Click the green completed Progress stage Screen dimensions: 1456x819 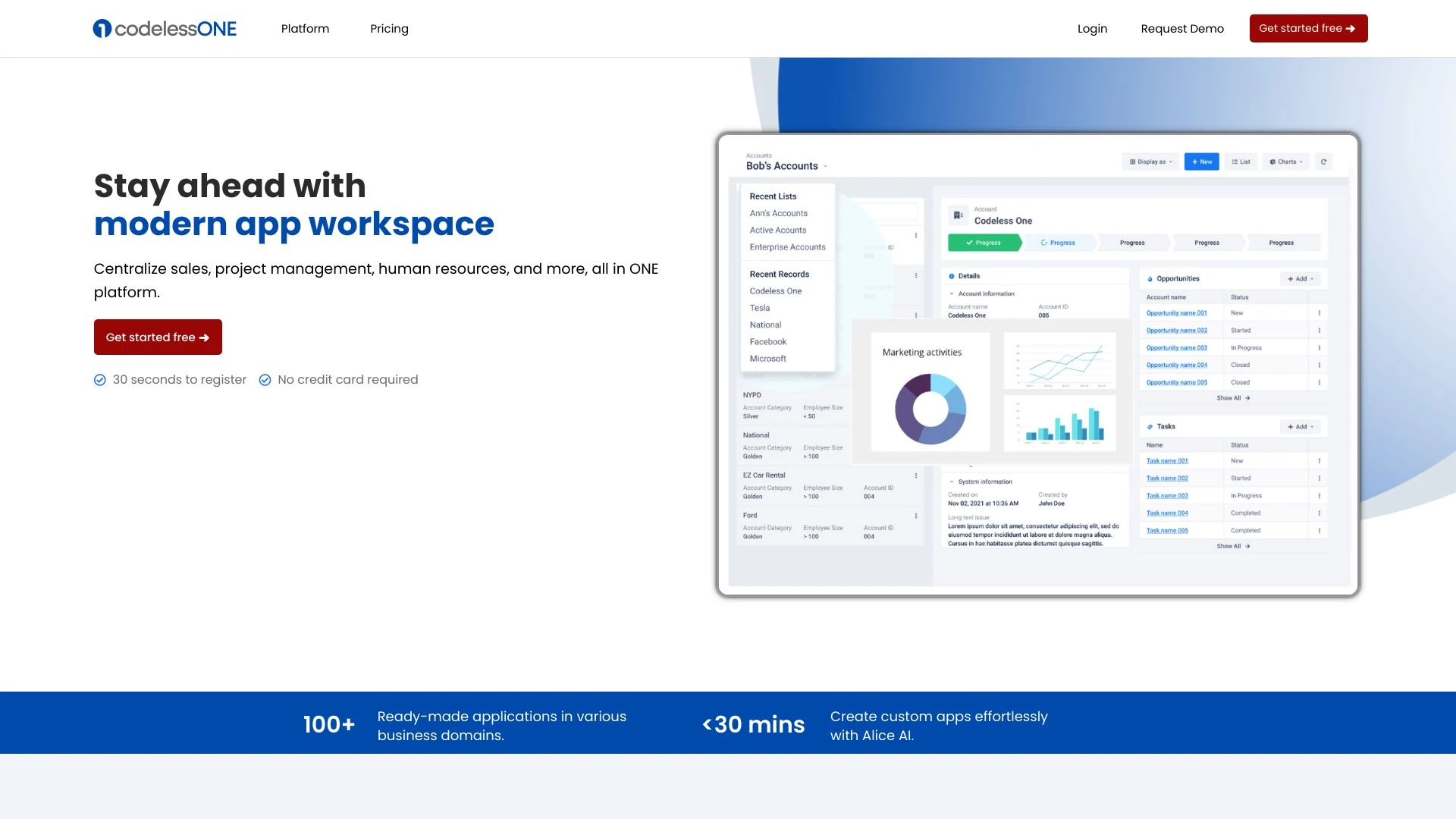(x=984, y=243)
